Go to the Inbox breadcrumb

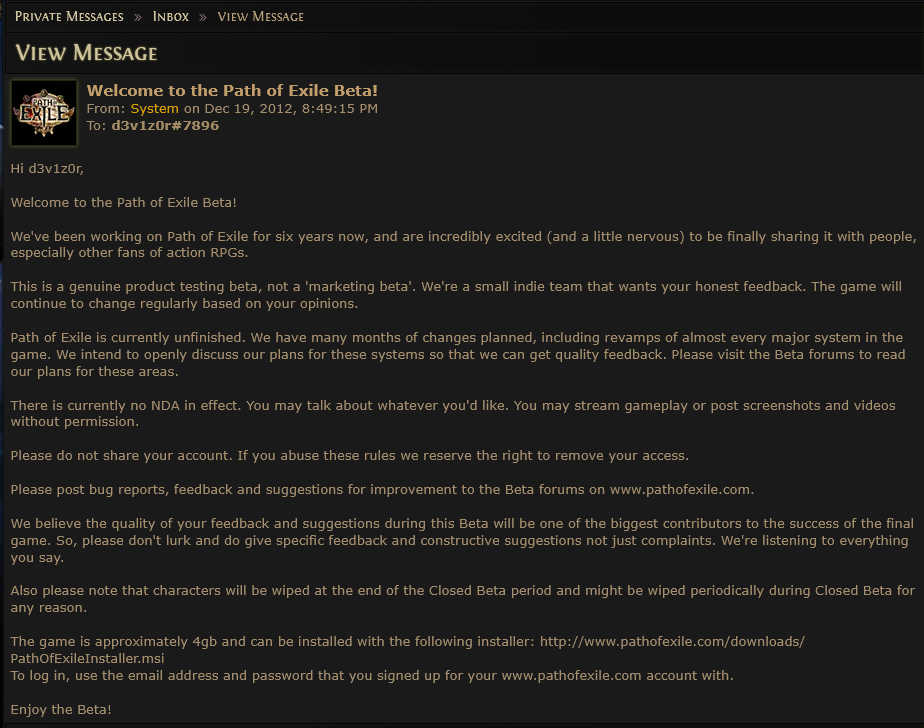(171, 17)
